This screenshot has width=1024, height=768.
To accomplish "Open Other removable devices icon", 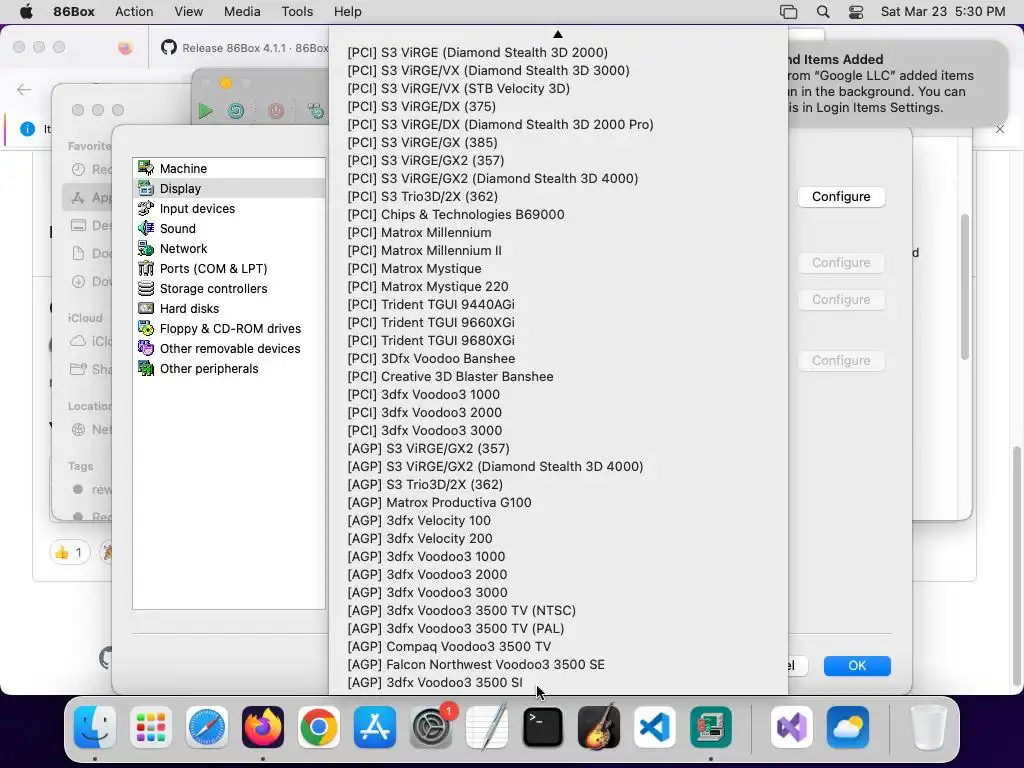I will coord(146,348).
